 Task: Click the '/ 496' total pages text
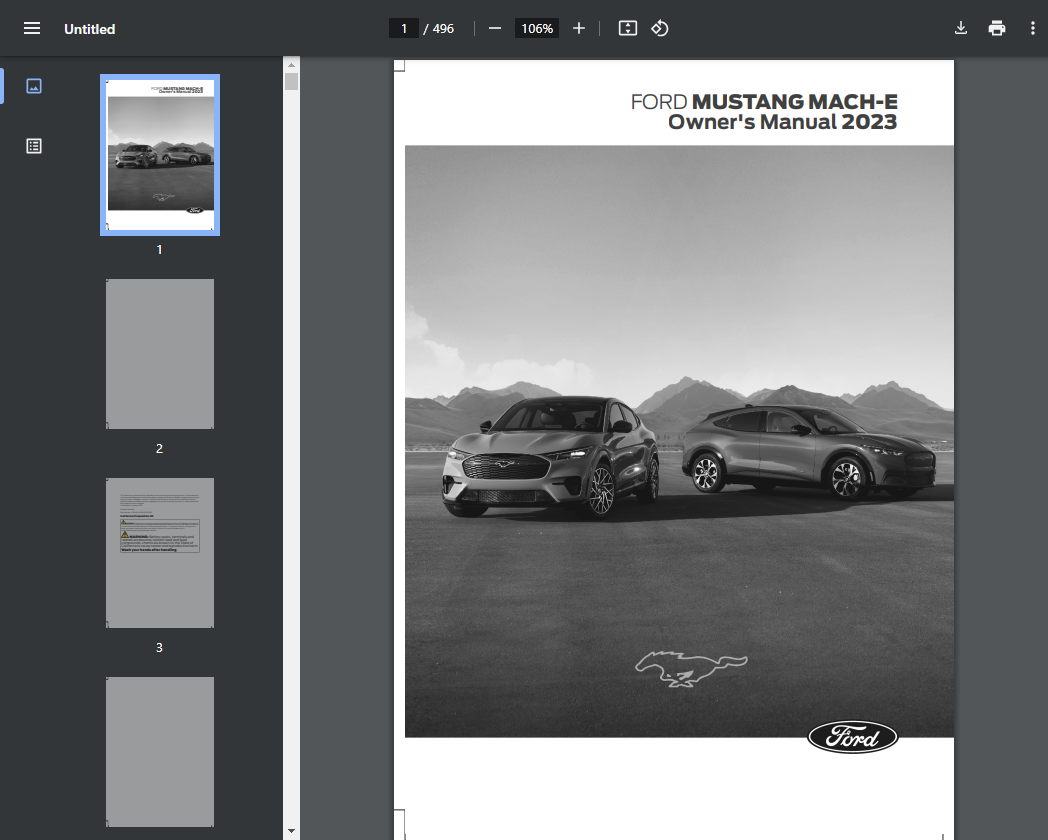438,29
